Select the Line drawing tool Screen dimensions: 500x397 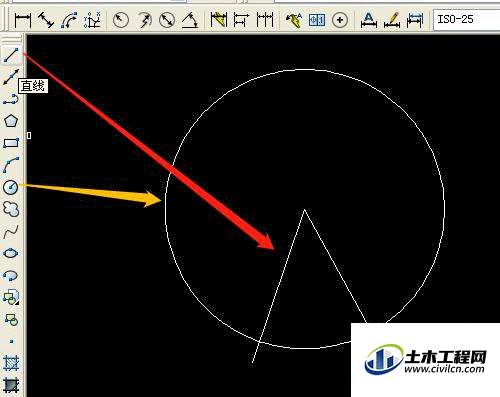pyautogui.click(x=11, y=55)
